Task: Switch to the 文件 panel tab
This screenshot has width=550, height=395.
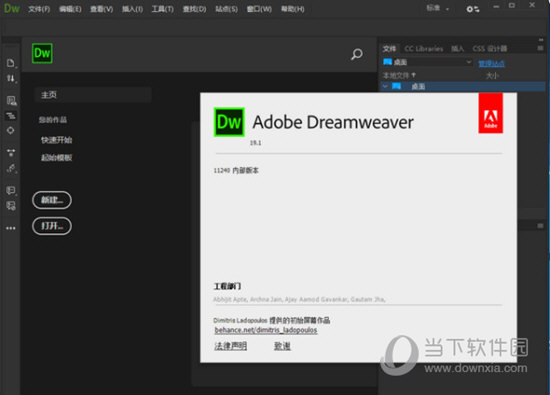Action: 389,49
